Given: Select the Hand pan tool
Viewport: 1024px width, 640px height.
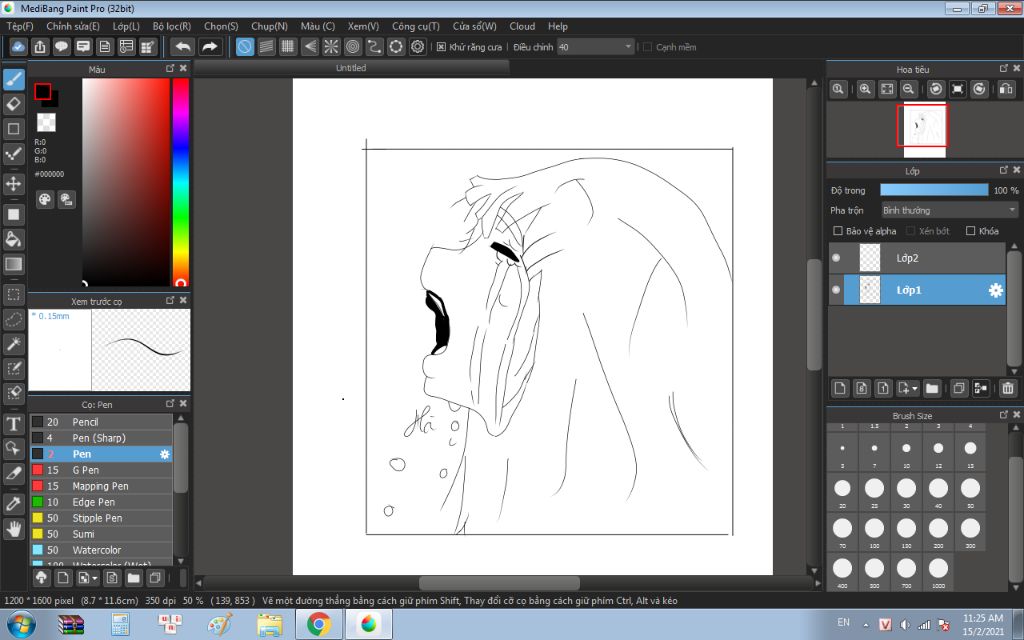Looking at the screenshot, I should (x=14, y=529).
